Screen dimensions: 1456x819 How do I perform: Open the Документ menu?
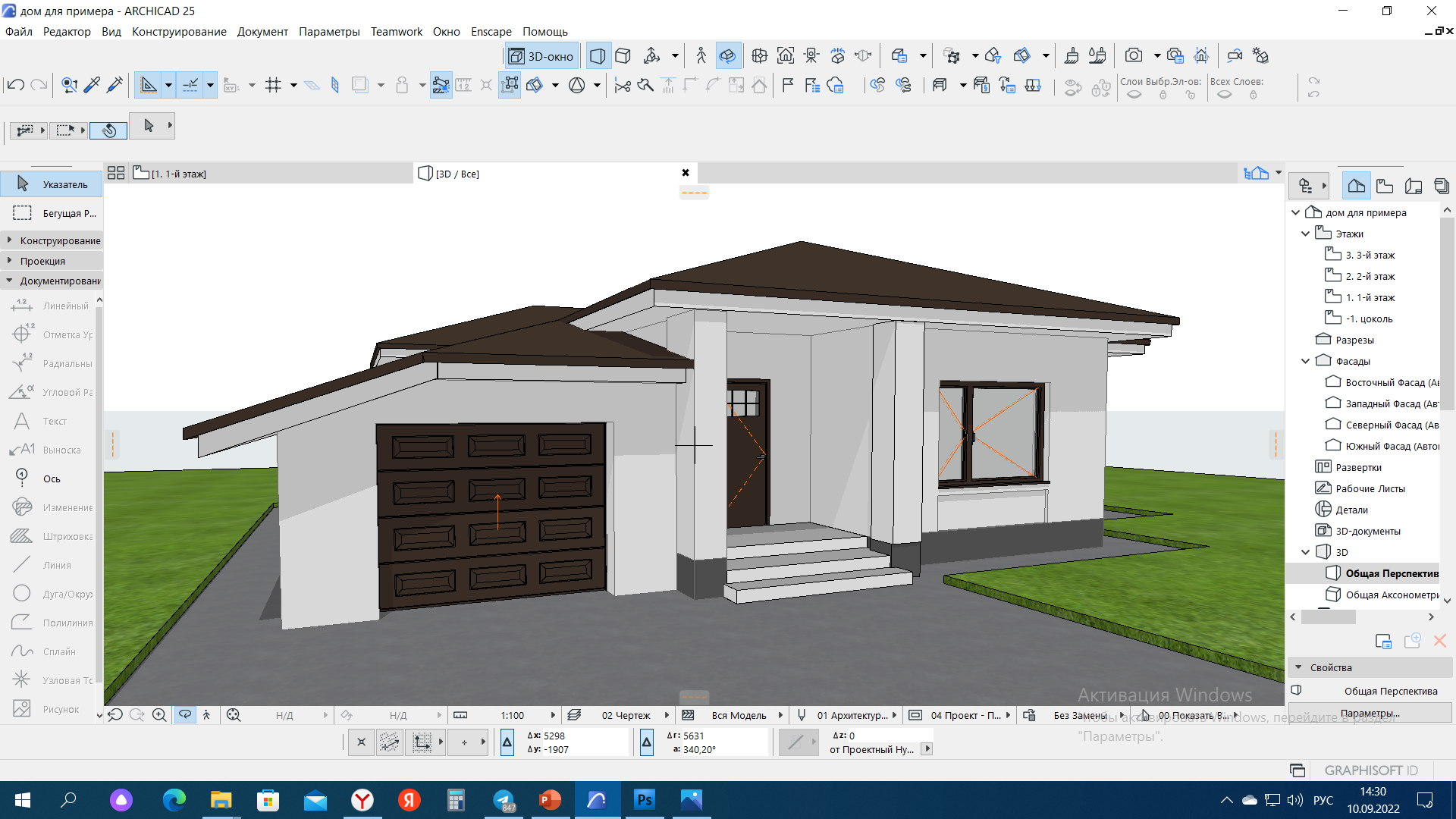coord(262,32)
